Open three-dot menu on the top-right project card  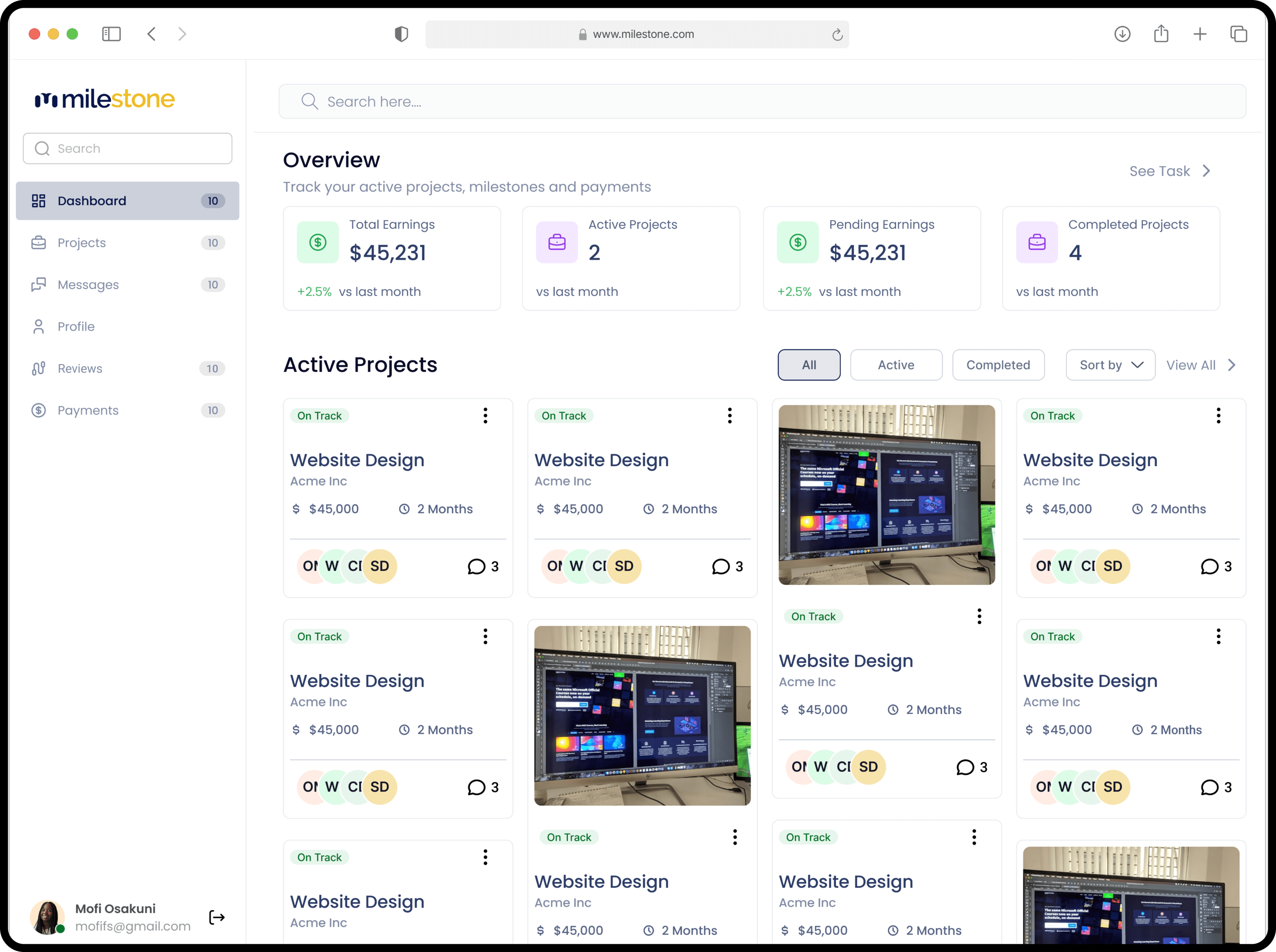click(1218, 416)
